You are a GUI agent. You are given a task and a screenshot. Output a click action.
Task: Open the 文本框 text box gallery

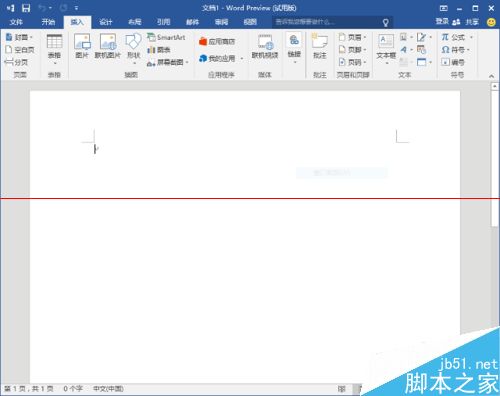point(386,49)
